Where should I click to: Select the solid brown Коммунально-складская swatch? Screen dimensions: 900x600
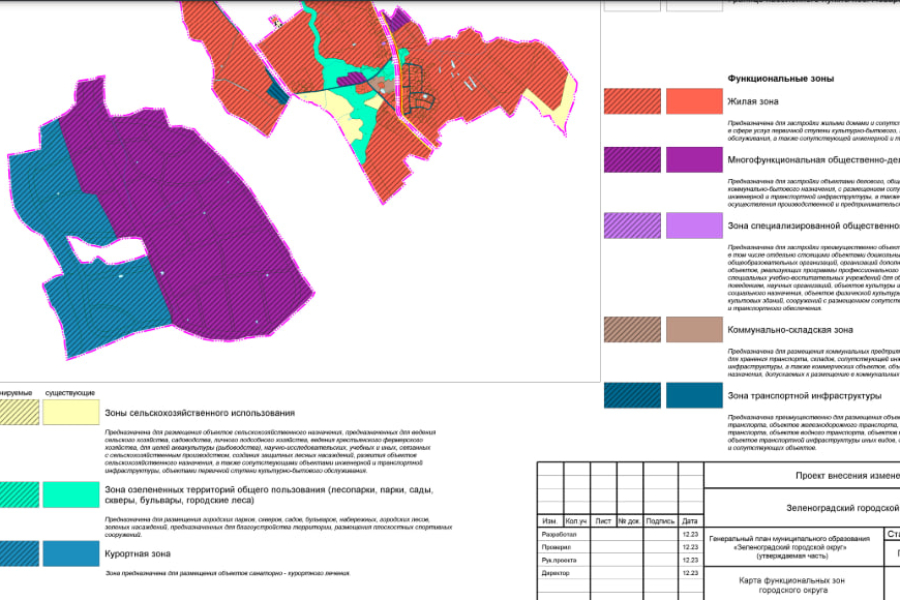[694, 330]
